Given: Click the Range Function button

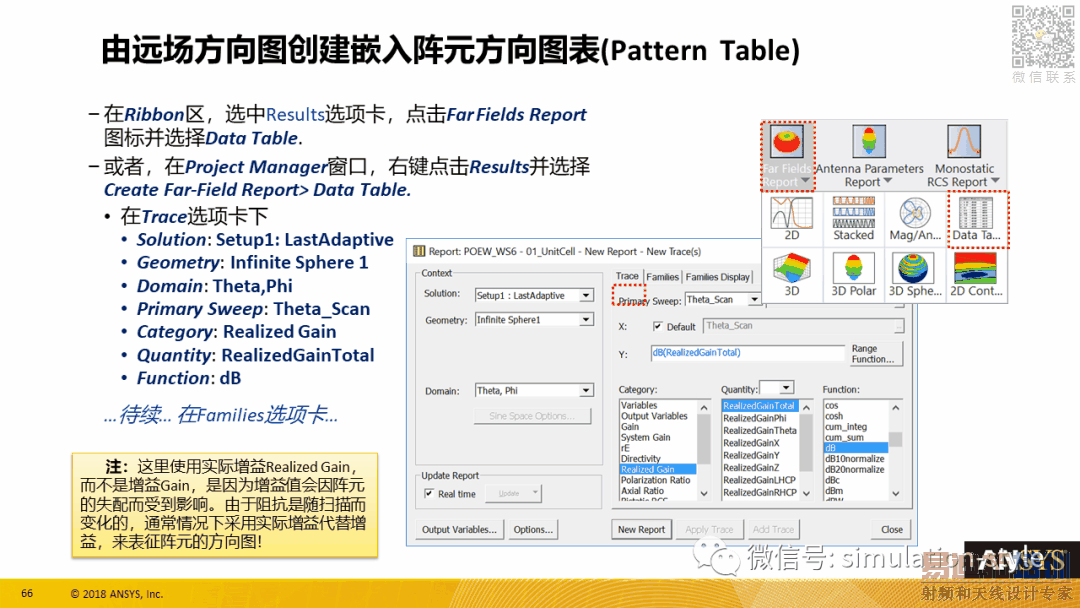Looking at the screenshot, I should tap(873, 354).
